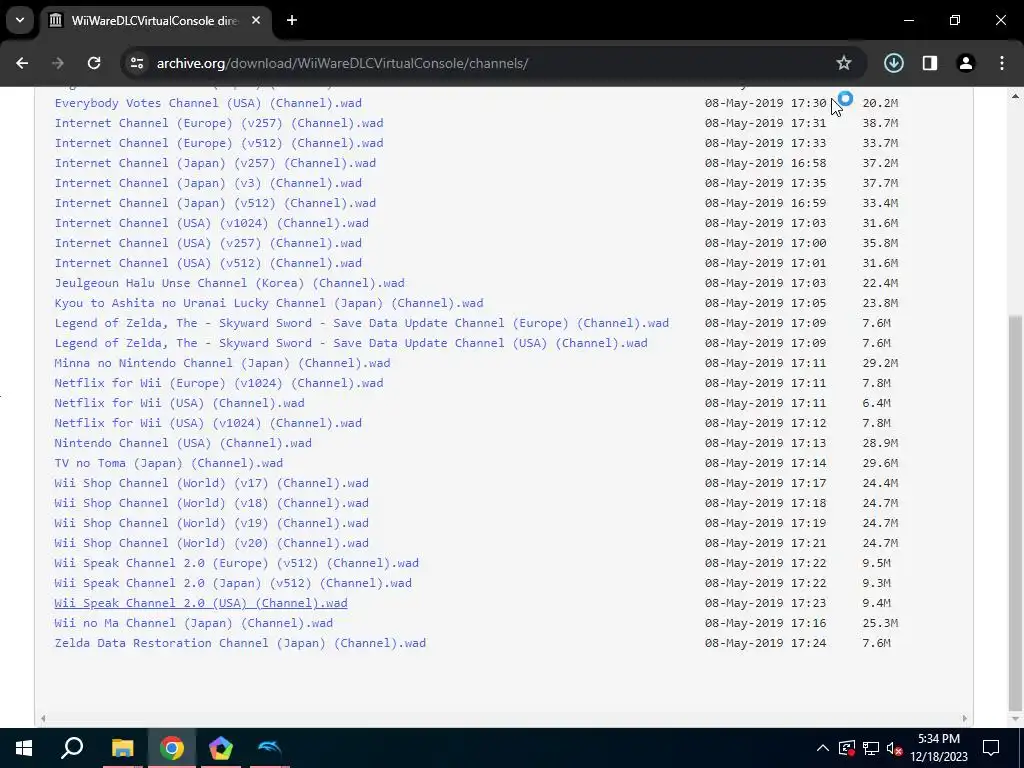This screenshot has height=768, width=1024.
Task: Toggle the Chrome side panel icon
Action: point(930,63)
